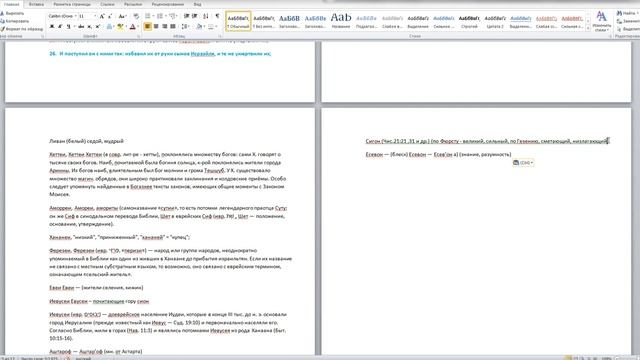Click the Выделить button
Viewport: 640px width, 360px height.
point(629,29)
